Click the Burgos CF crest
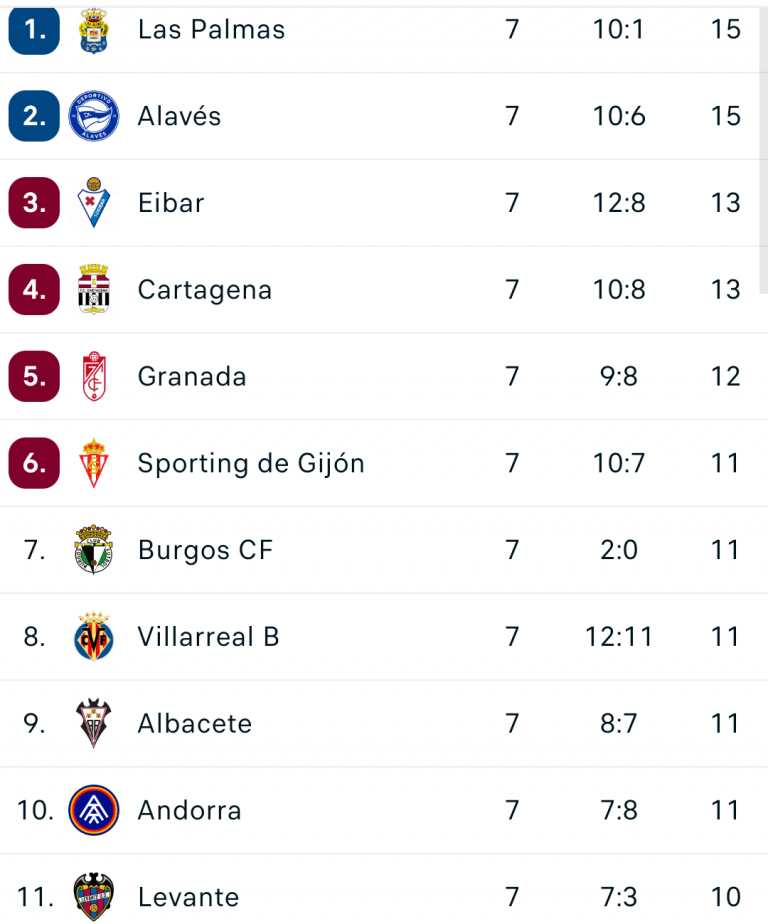 click(x=94, y=550)
